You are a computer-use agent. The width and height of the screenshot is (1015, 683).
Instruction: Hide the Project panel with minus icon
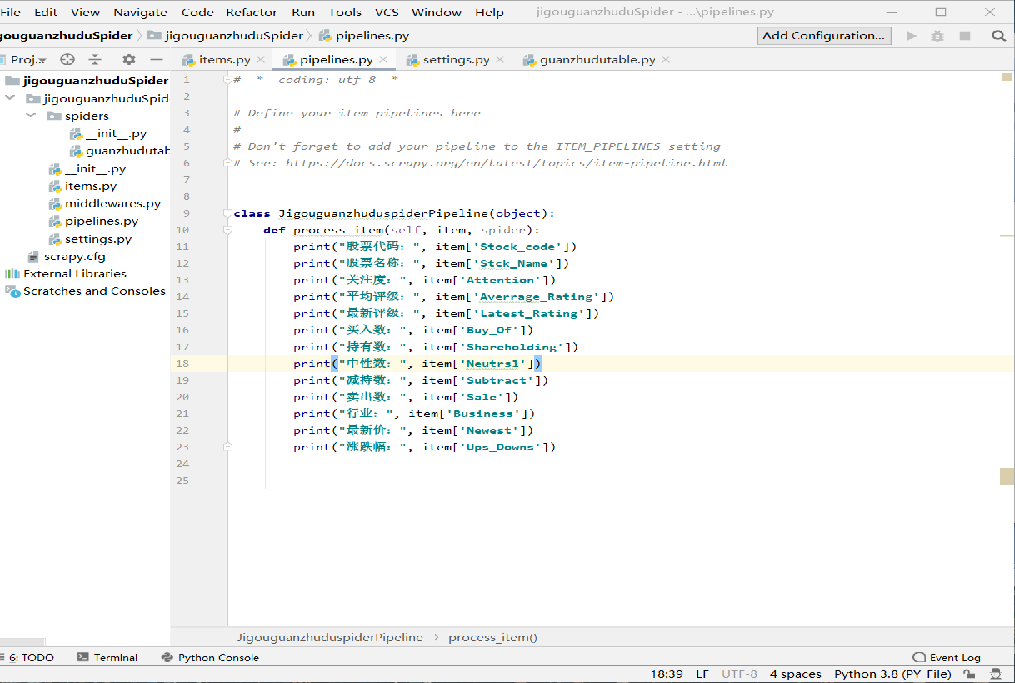(156, 60)
